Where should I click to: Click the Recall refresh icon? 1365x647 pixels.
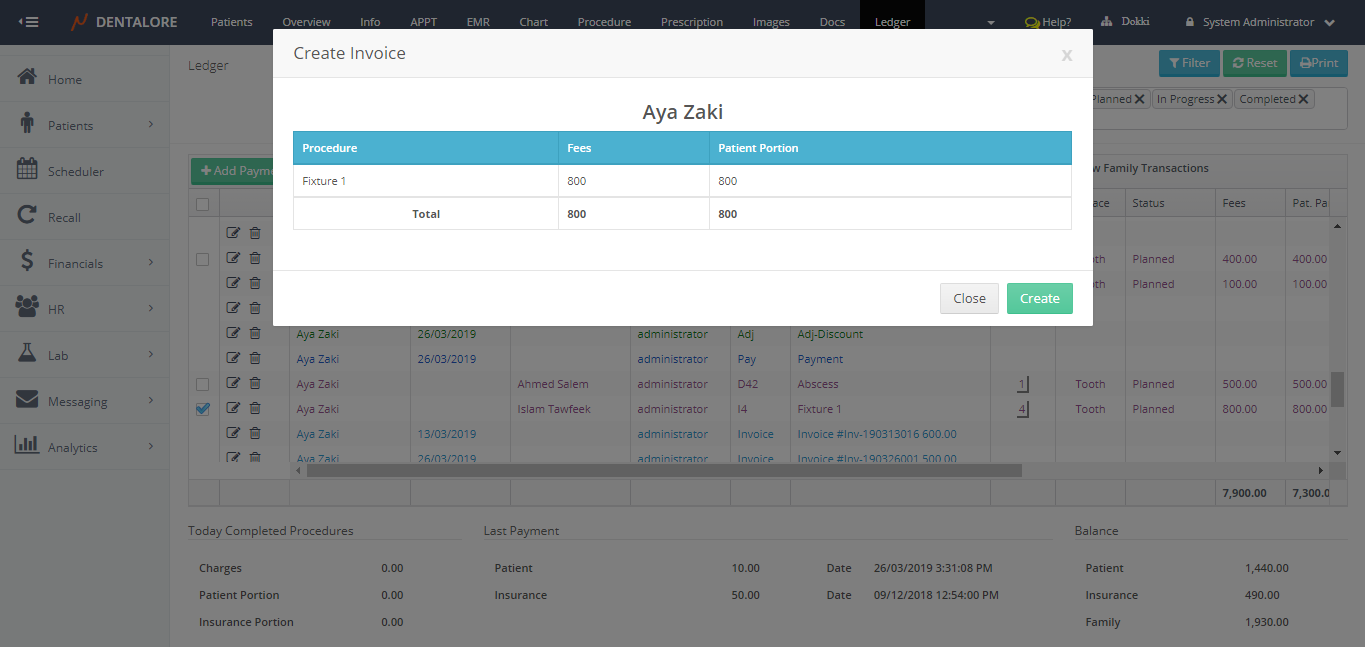tap(28, 216)
